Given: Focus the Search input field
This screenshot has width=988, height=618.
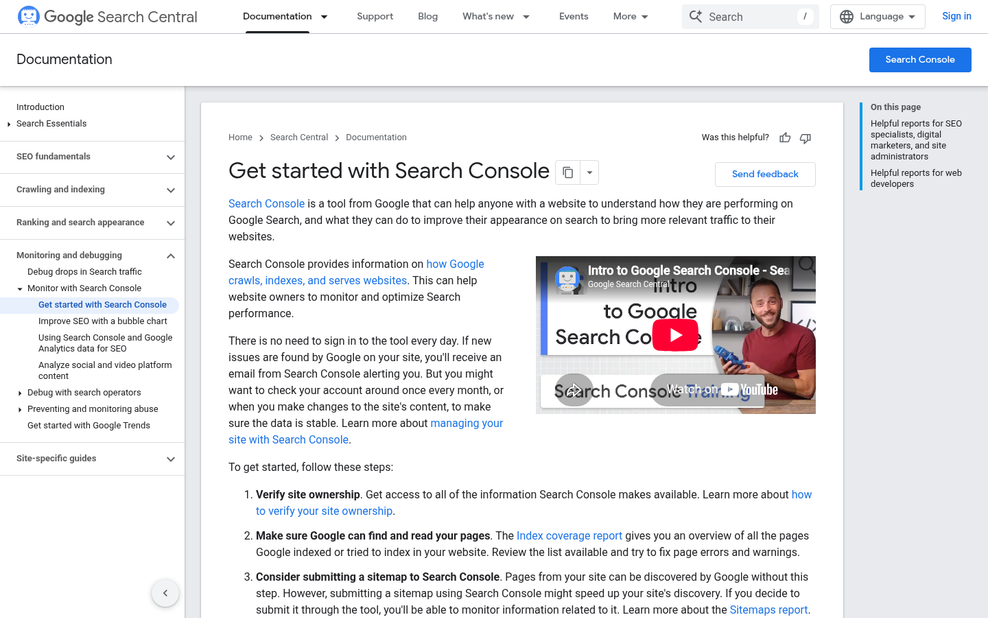Looking at the screenshot, I should [x=750, y=17].
